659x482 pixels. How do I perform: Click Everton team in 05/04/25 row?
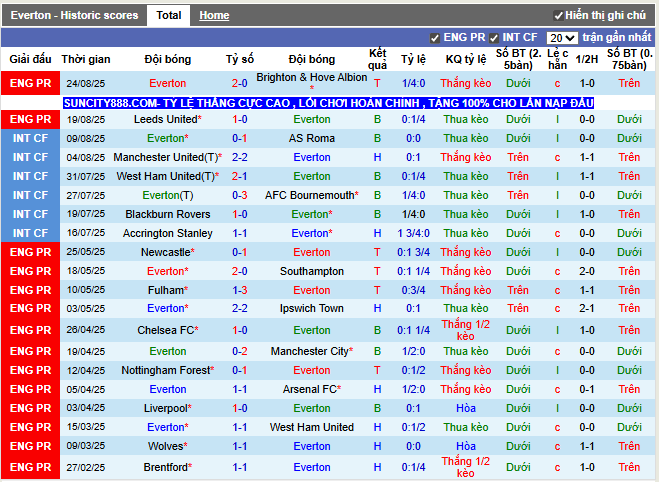pos(168,390)
